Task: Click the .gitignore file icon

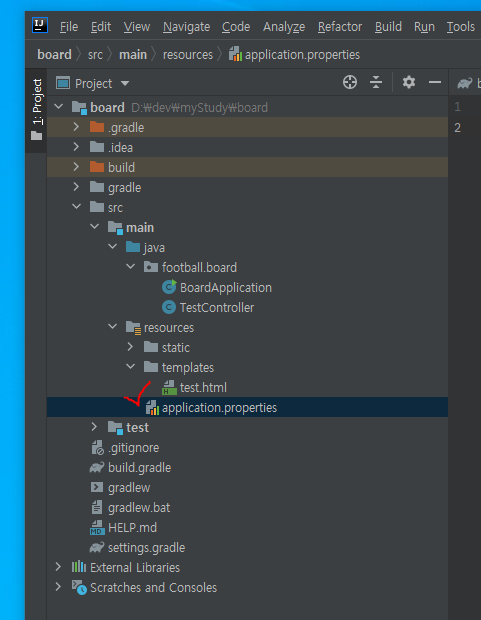Action: [97, 448]
